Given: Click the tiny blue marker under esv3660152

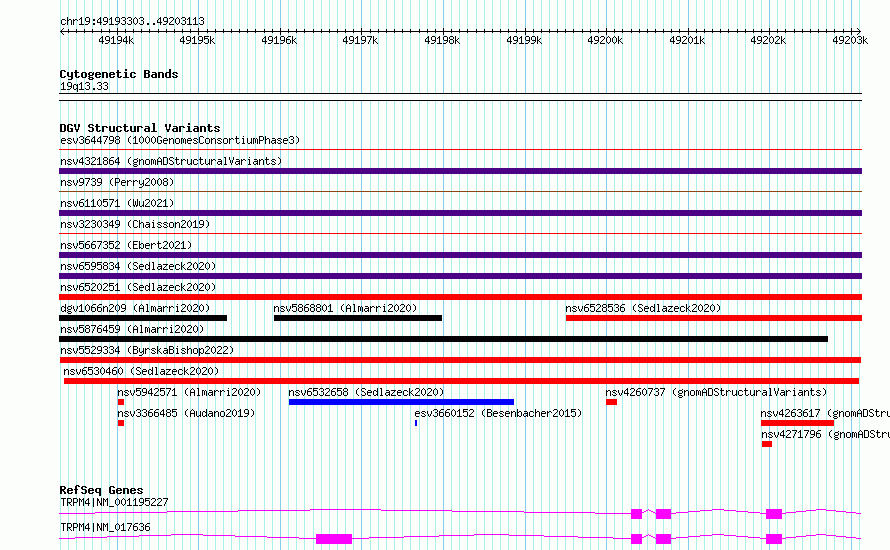Looking at the screenshot, I should pos(416,423).
